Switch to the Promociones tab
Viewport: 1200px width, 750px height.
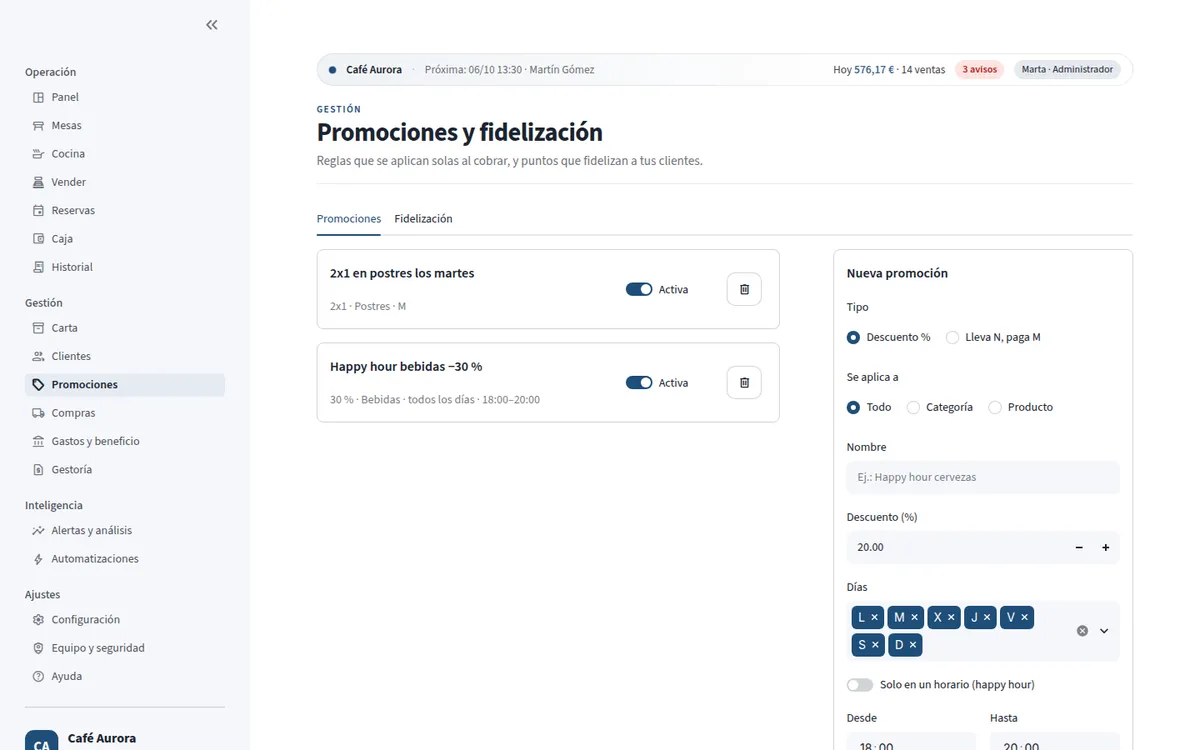coord(349,219)
